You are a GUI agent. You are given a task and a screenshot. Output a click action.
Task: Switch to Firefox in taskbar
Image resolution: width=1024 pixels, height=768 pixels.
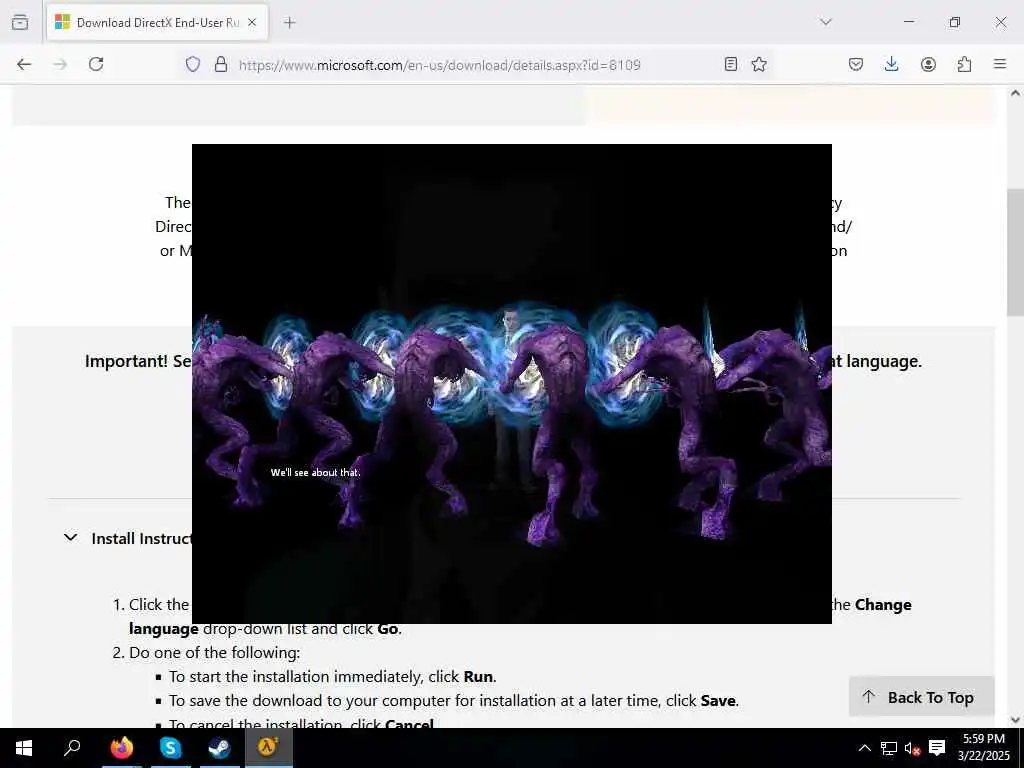(x=121, y=748)
